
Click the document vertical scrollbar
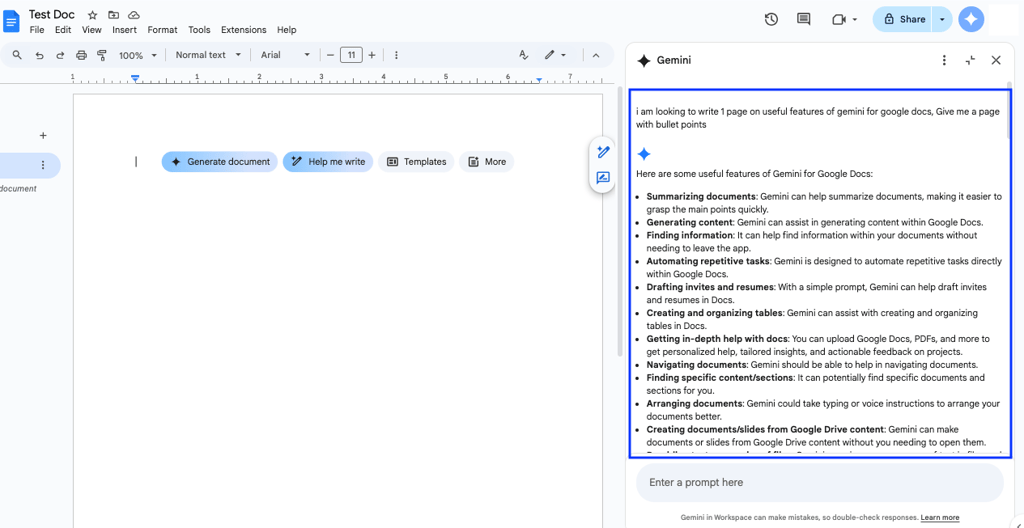coord(618,222)
